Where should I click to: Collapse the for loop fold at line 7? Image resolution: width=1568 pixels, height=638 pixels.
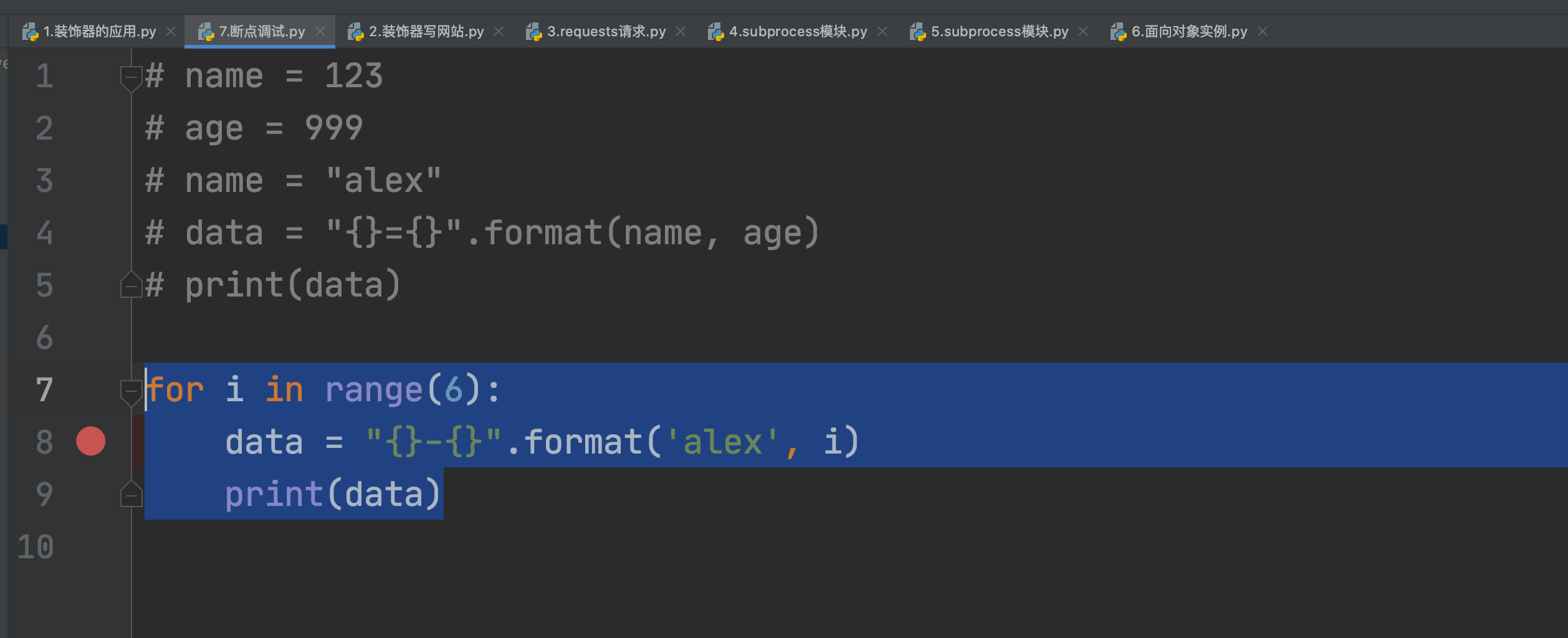click(131, 393)
